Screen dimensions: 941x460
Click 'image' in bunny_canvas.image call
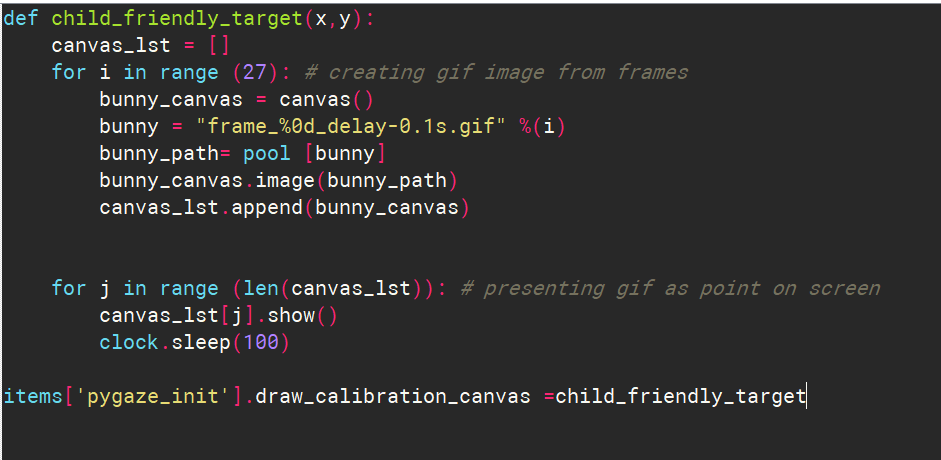[285, 181]
